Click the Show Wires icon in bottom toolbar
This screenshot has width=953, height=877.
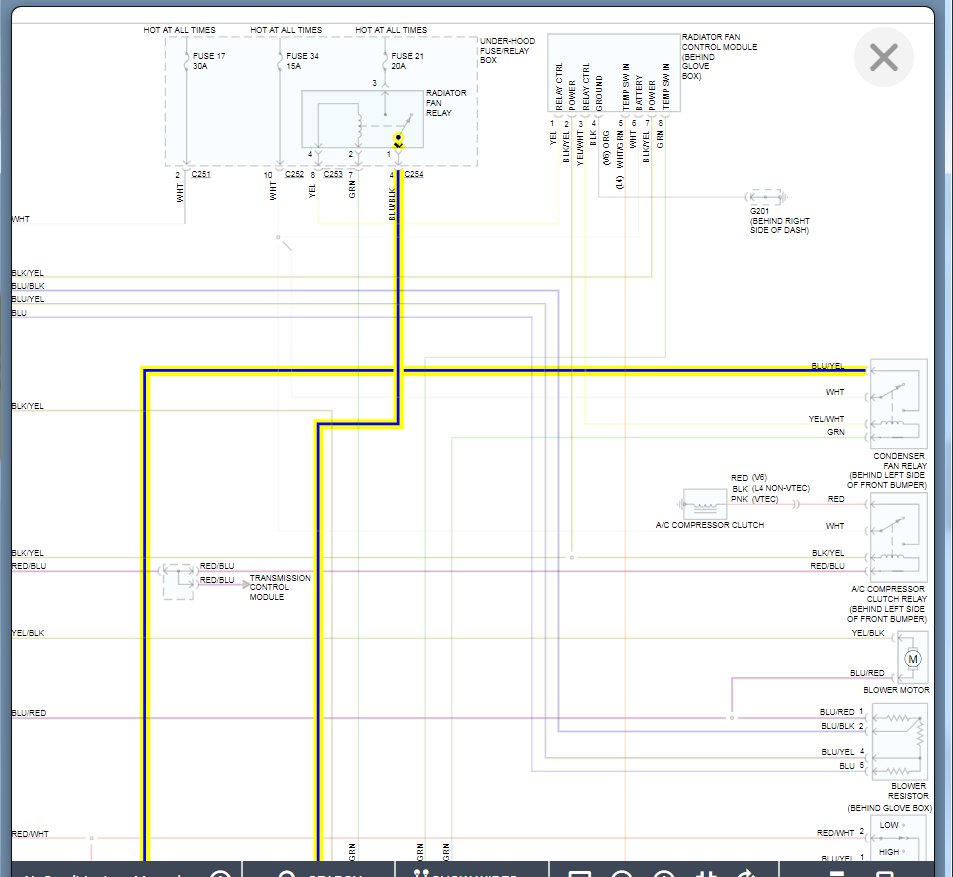pos(421,873)
